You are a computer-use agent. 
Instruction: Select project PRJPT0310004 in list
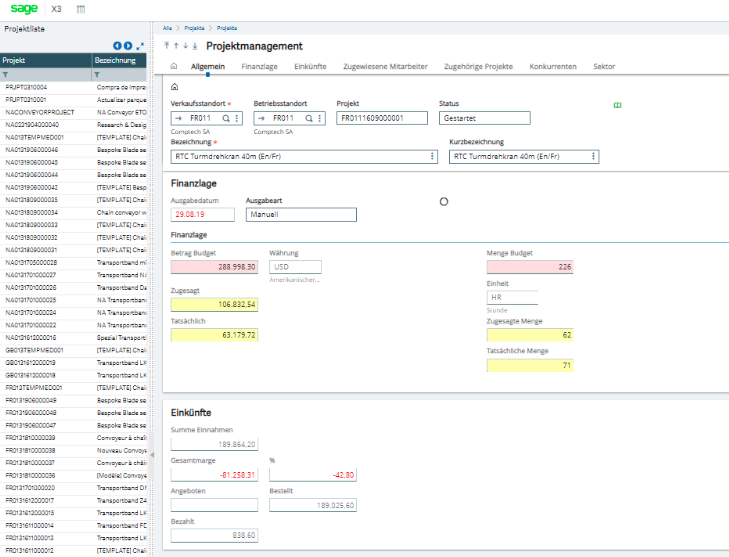[73, 87]
